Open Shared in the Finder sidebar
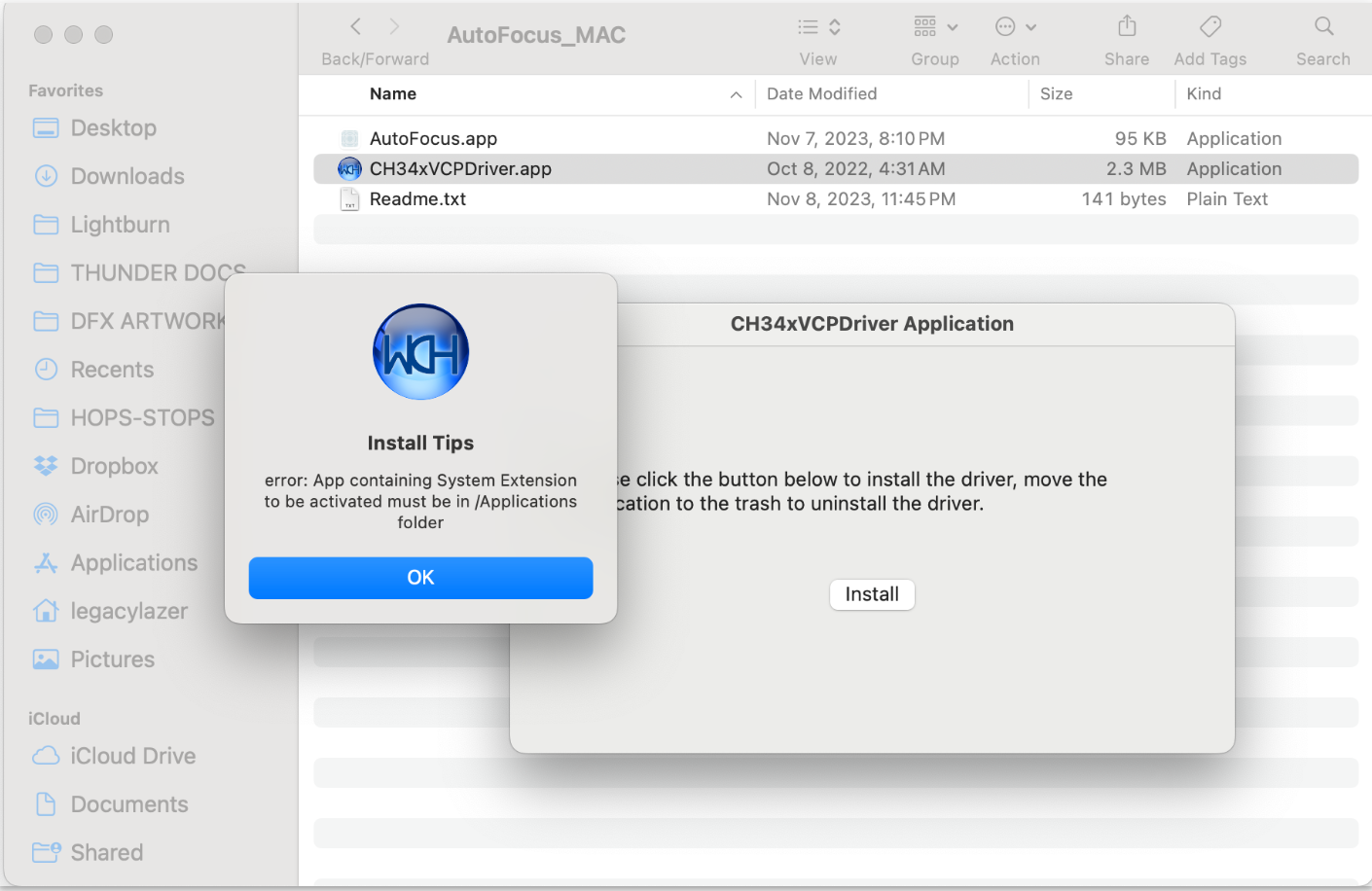The image size is (1372, 891). pos(107,853)
